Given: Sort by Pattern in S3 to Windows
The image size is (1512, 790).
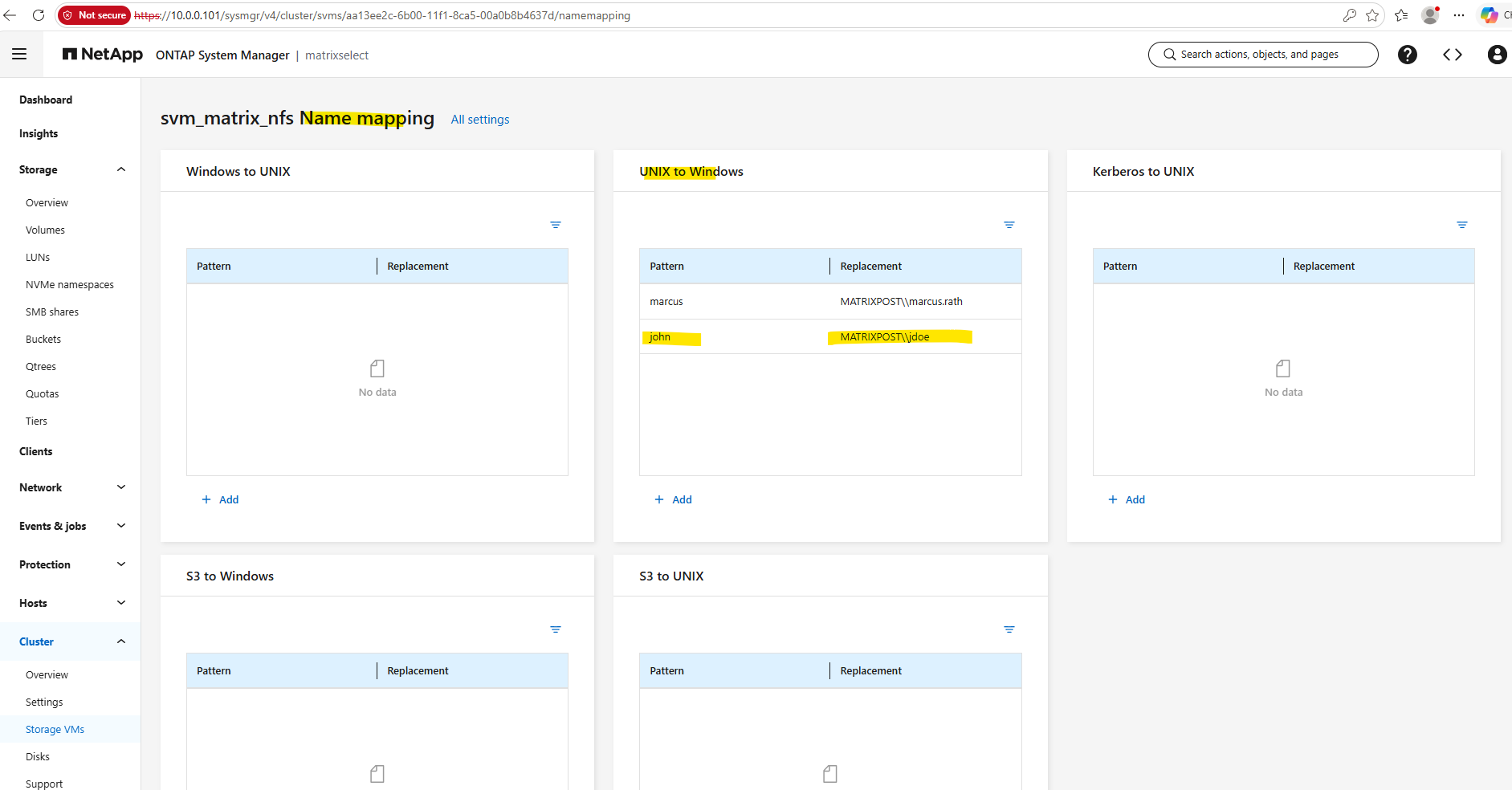Looking at the screenshot, I should click(214, 671).
